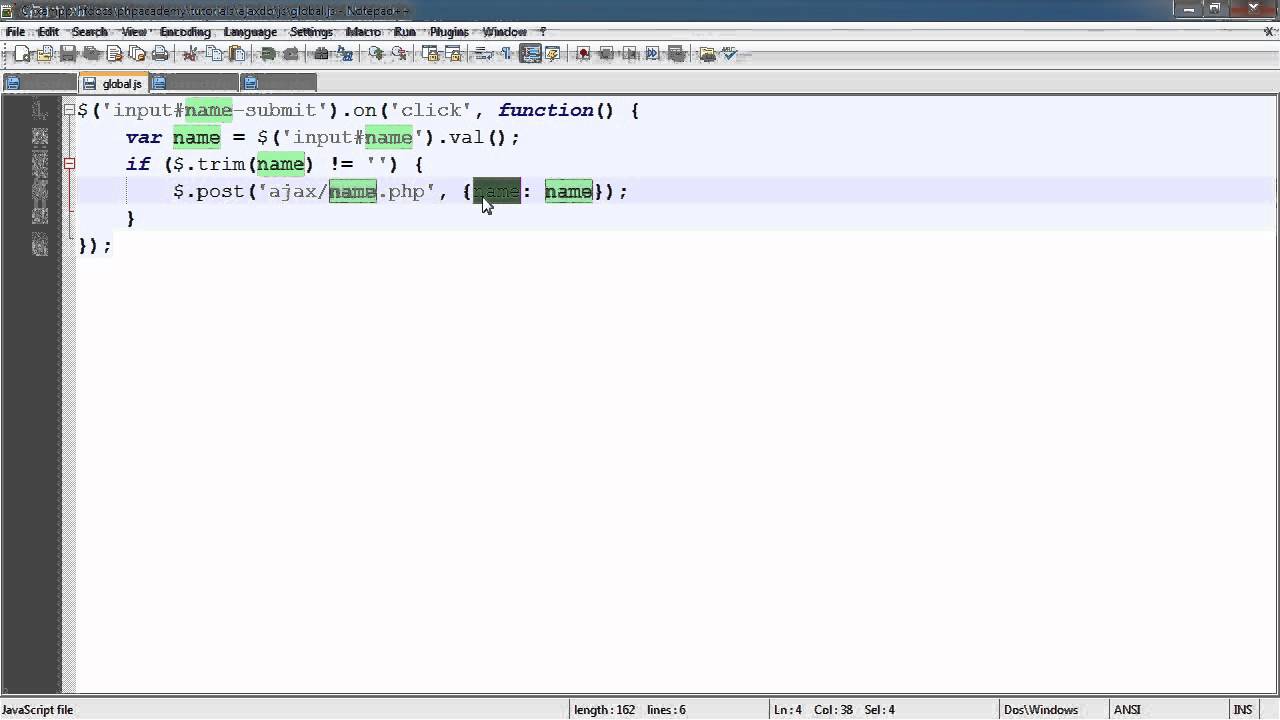Play back the recorded macro icon
Screen dimensions: 1280x720
[630, 54]
